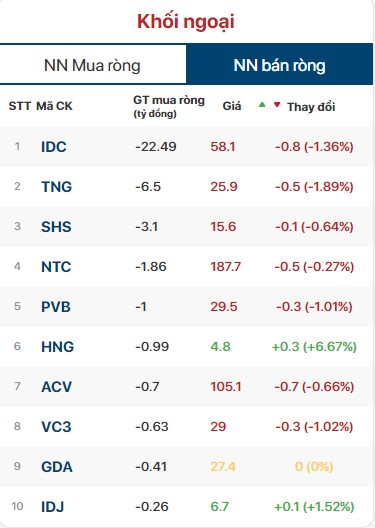375x528 pixels.
Task: Open the ACV stock code
Action: click(56, 387)
